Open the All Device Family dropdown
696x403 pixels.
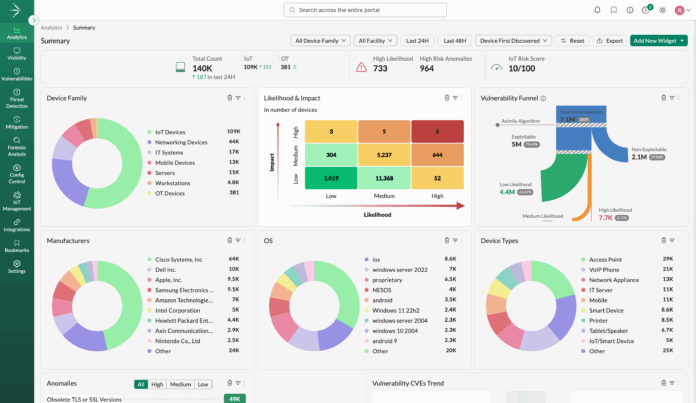[320, 41]
